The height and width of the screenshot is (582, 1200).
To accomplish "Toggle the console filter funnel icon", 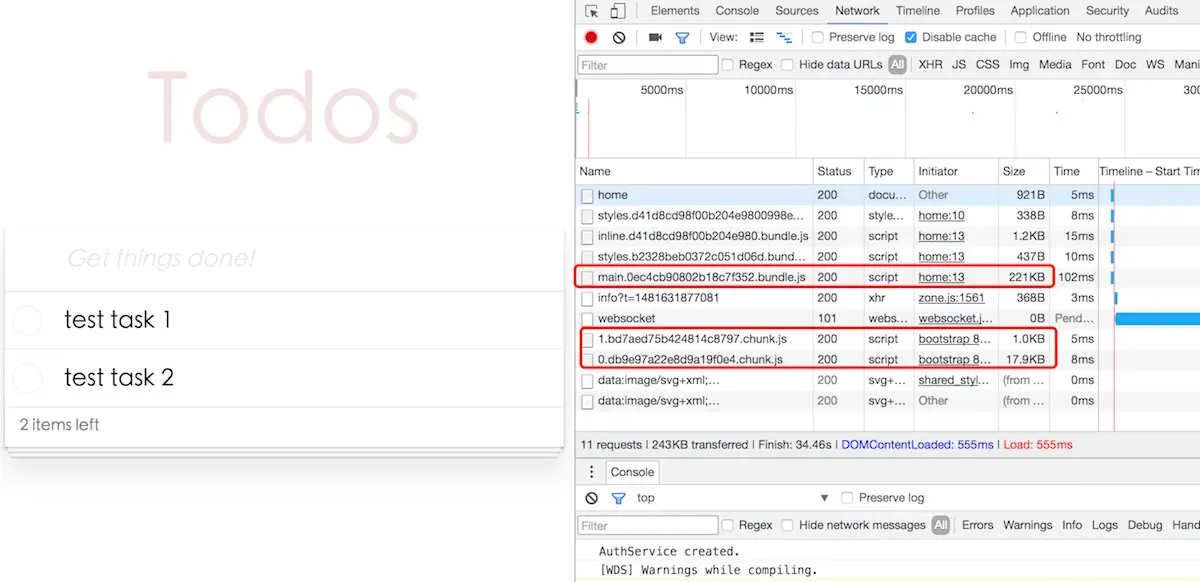I will [618, 498].
